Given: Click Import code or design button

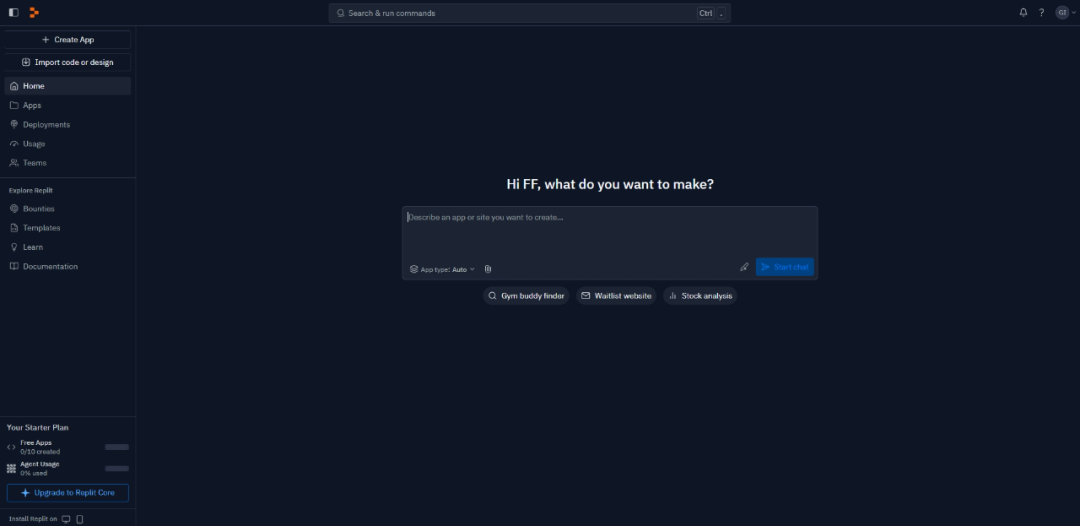Looking at the screenshot, I should [x=68, y=62].
